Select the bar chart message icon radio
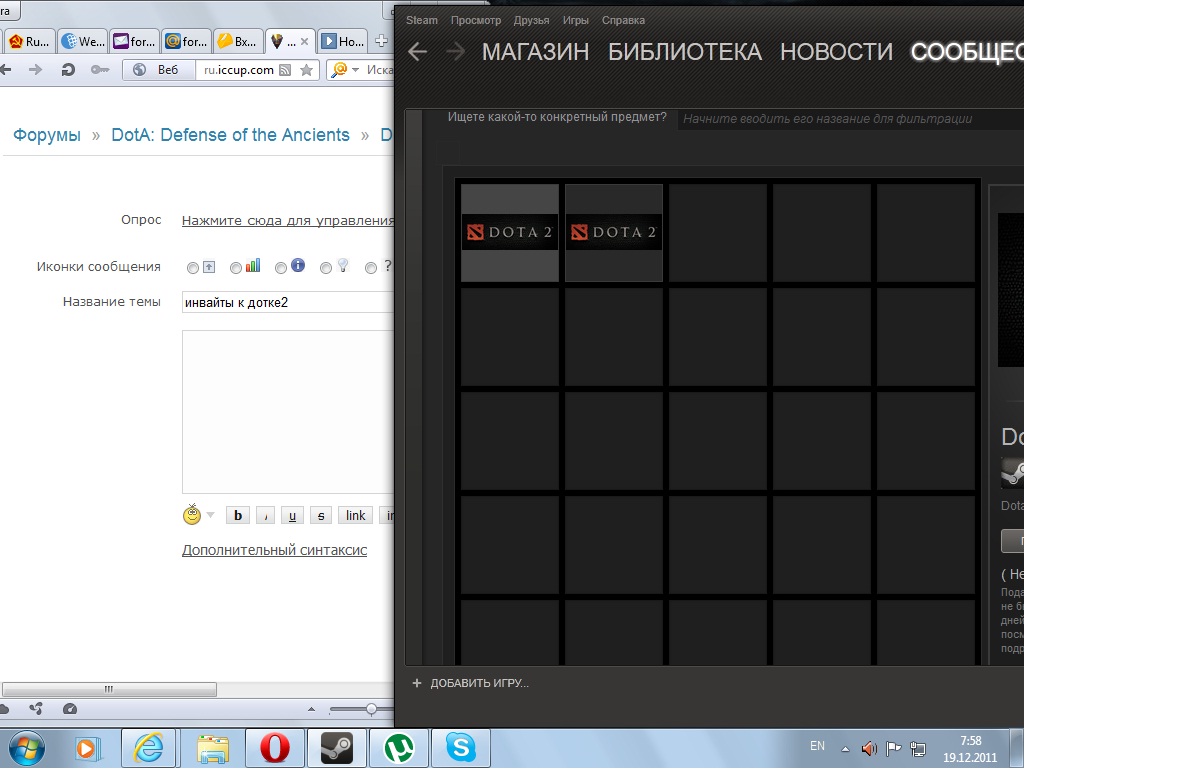The height and width of the screenshot is (772, 1200). (x=236, y=268)
